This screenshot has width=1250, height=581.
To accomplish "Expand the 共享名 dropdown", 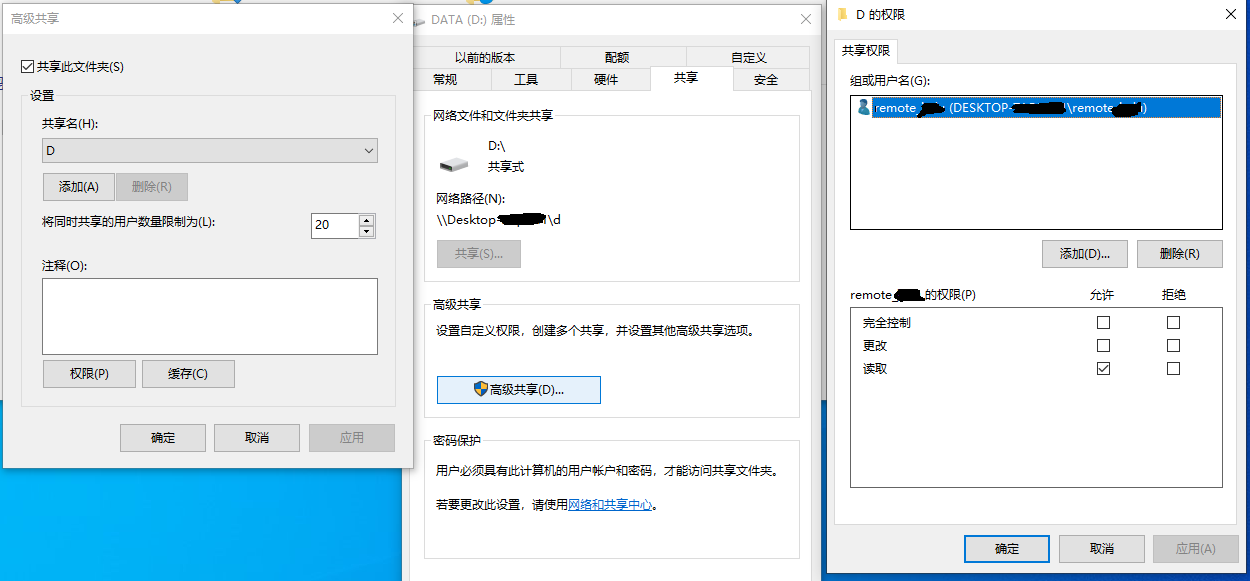I will click(369, 151).
